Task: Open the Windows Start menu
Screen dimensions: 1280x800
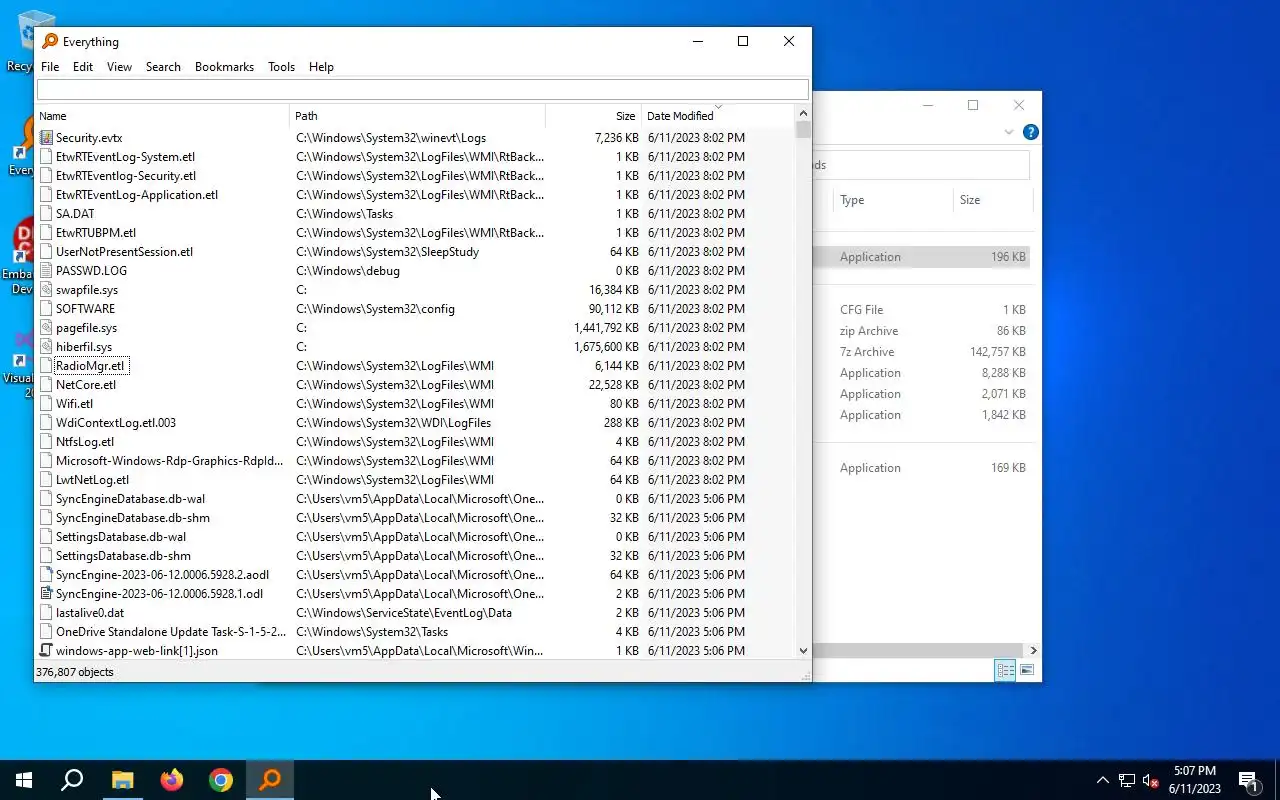Action: (x=24, y=780)
